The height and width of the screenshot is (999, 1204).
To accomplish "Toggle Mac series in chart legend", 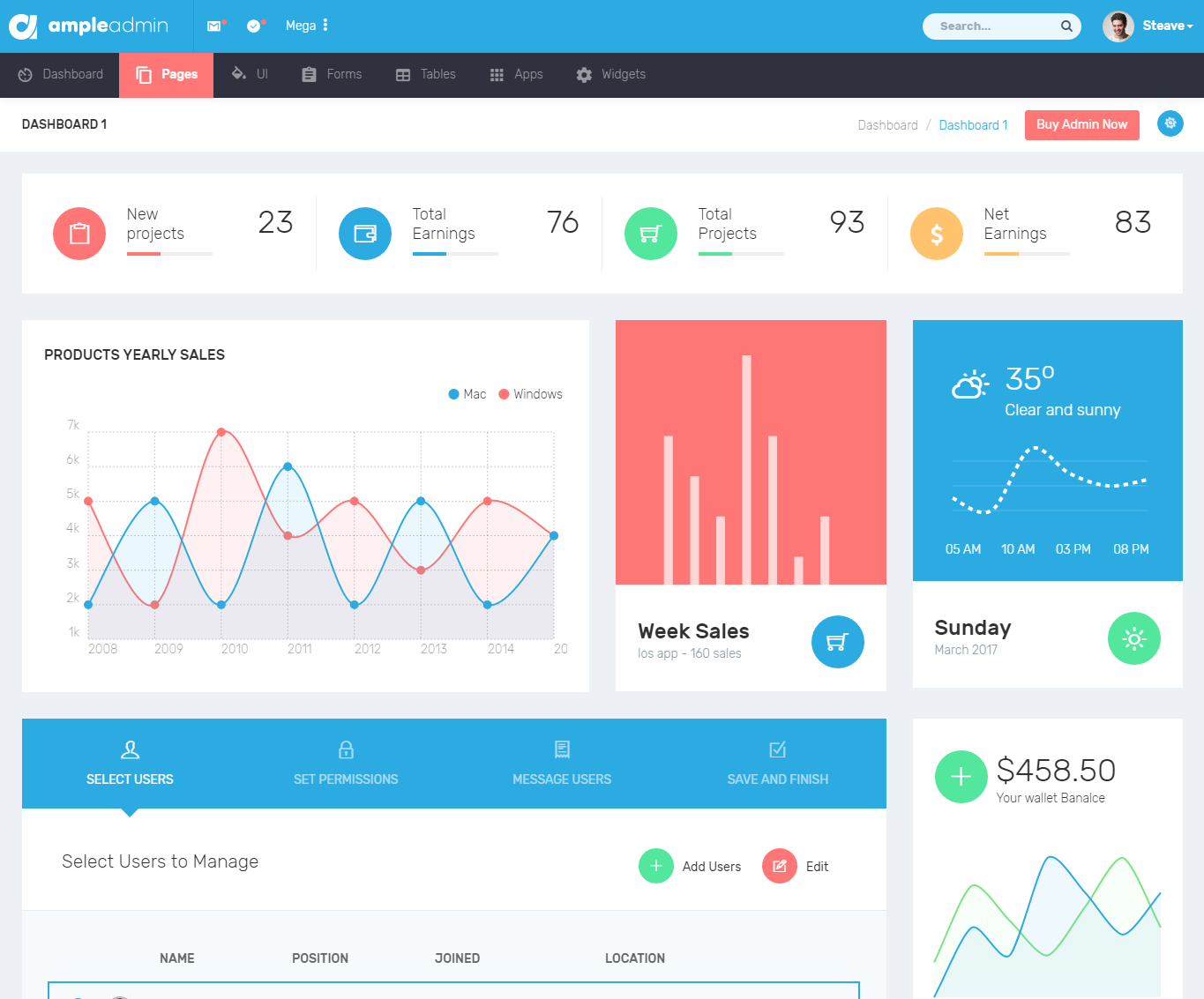I will point(467,394).
